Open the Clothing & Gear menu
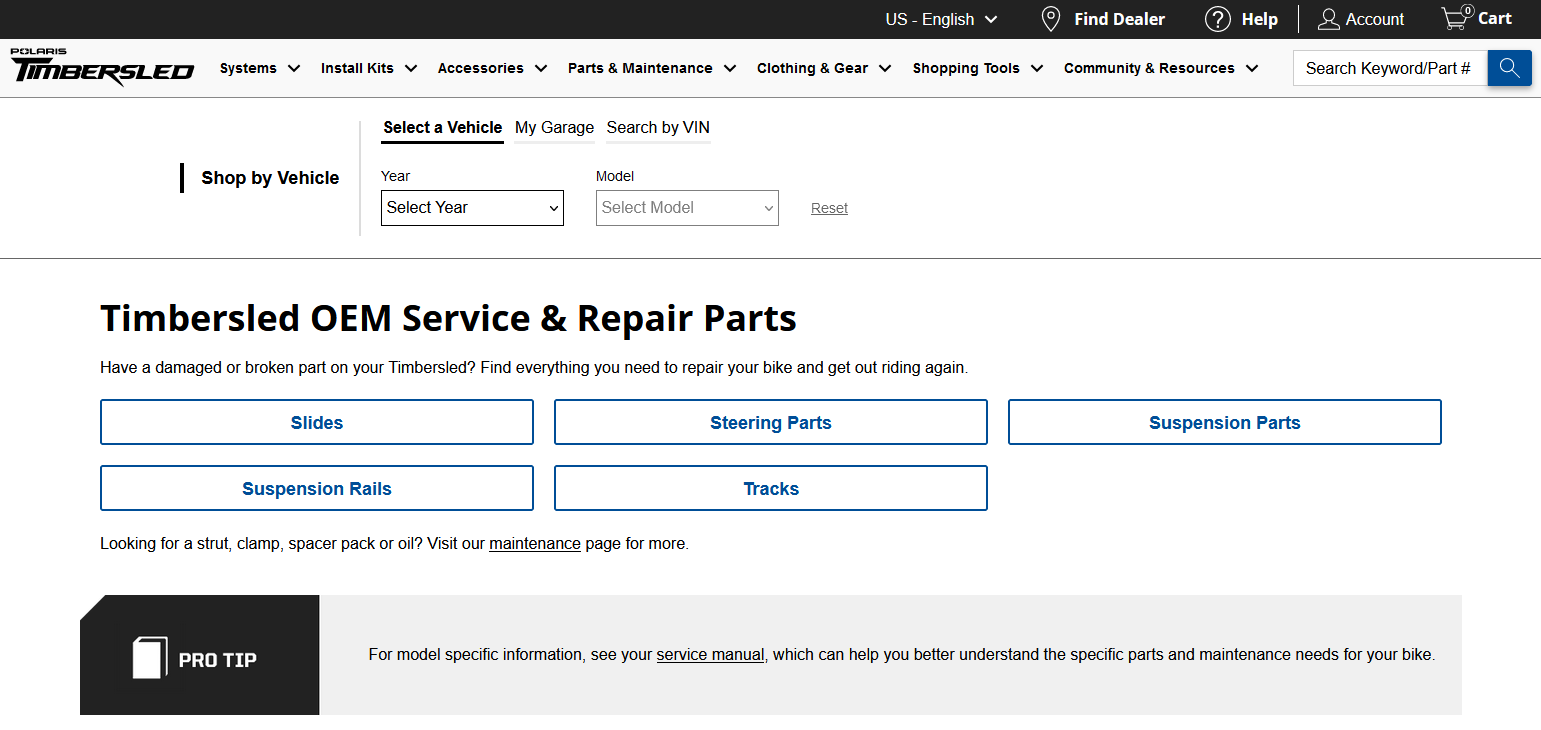This screenshot has height=730, width=1541. coord(823,68)
